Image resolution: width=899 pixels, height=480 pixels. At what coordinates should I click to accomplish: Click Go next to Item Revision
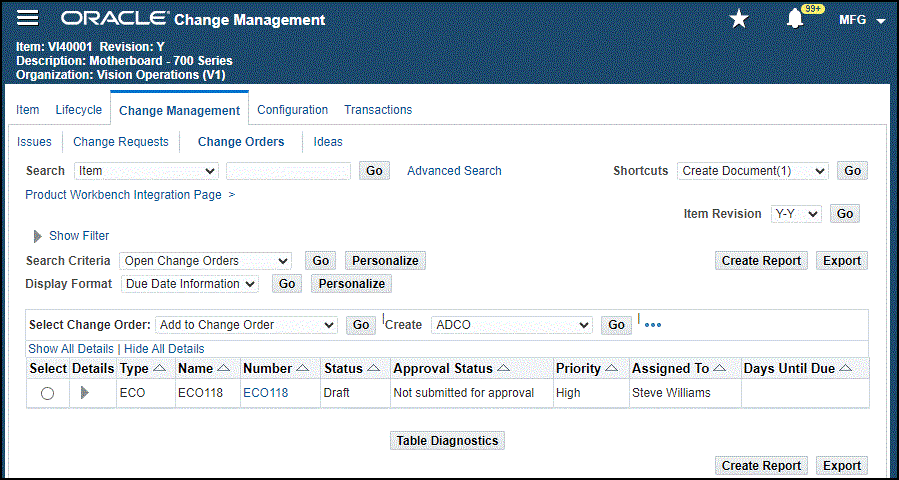coord(845,214)
